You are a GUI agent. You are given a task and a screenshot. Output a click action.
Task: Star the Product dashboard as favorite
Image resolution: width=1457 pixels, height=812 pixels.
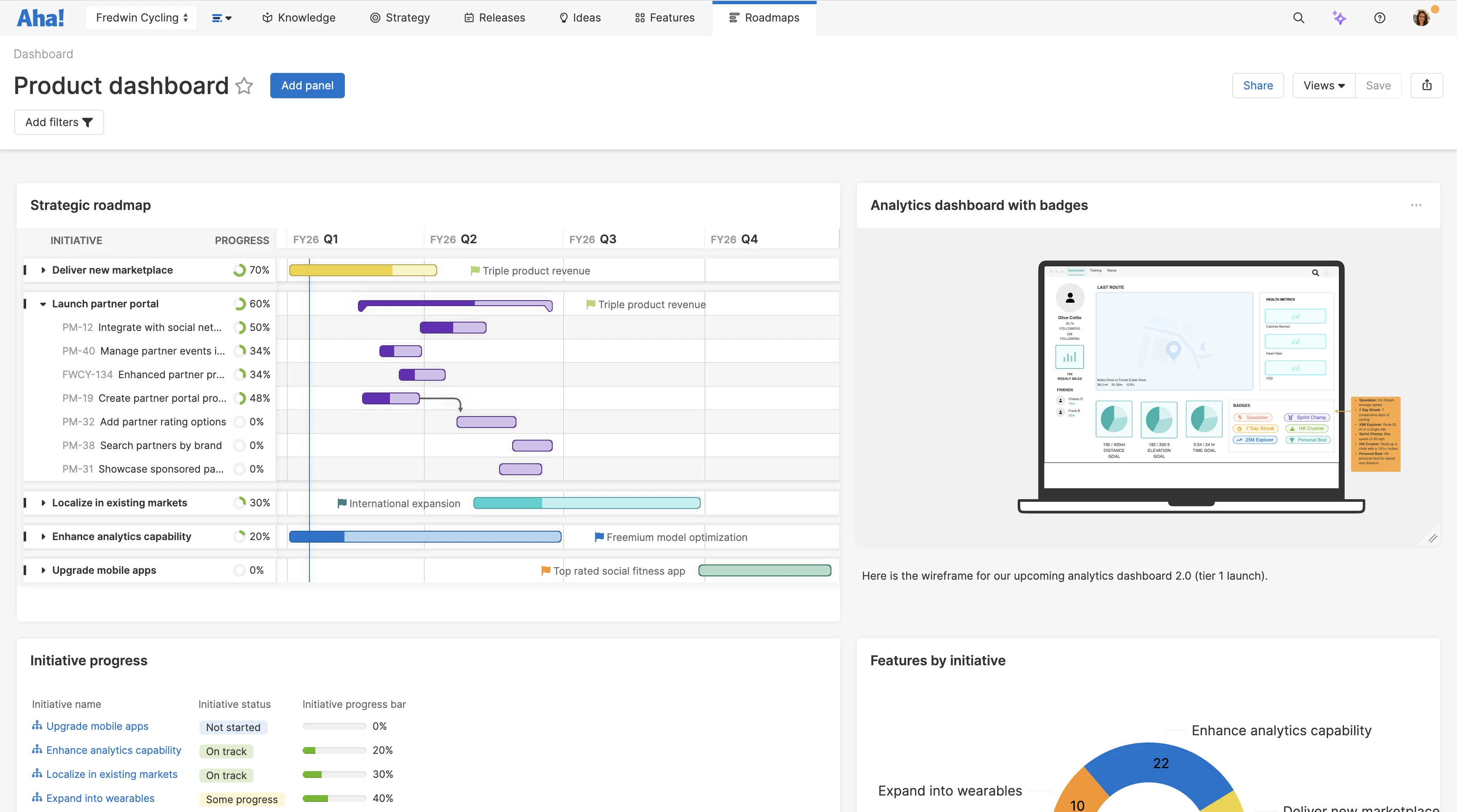tap(245, 86)
